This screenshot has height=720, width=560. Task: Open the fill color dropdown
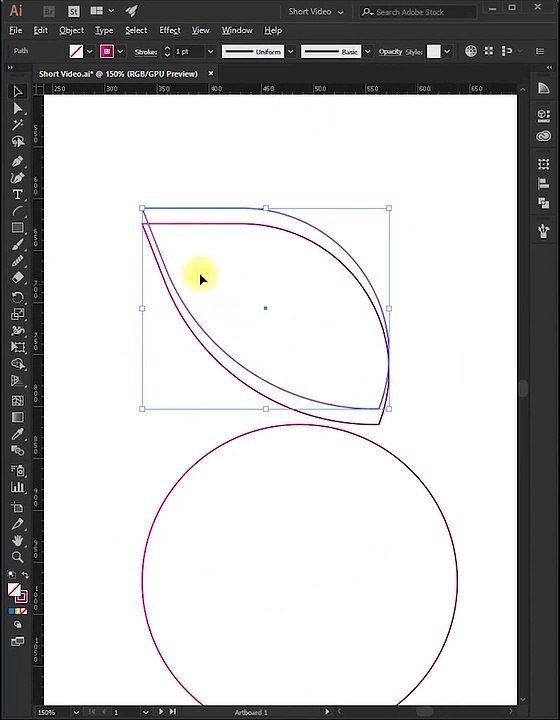(90, 51)
